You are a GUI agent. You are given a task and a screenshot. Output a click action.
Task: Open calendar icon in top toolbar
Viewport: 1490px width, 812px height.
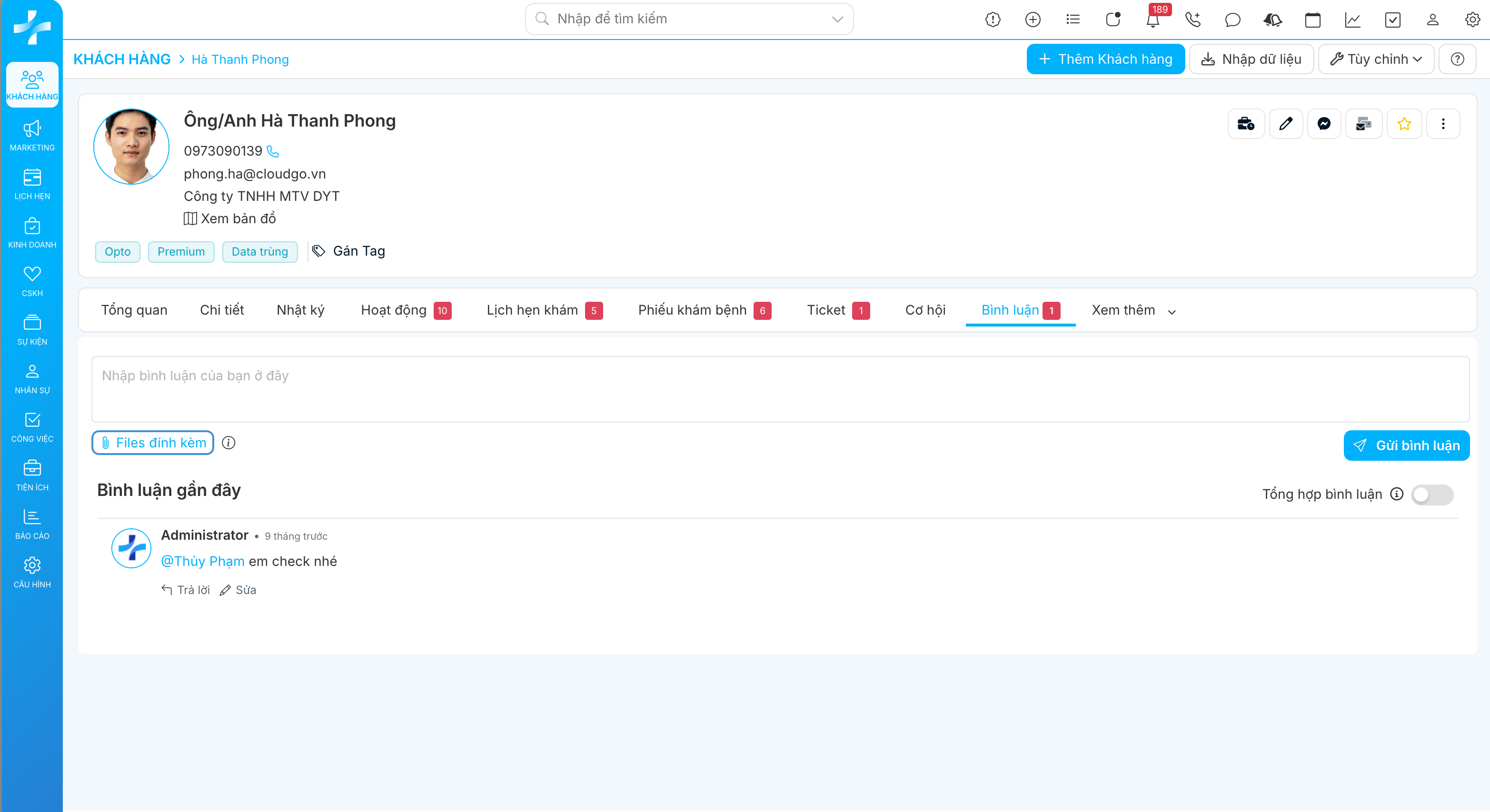tap(1312, 20)
